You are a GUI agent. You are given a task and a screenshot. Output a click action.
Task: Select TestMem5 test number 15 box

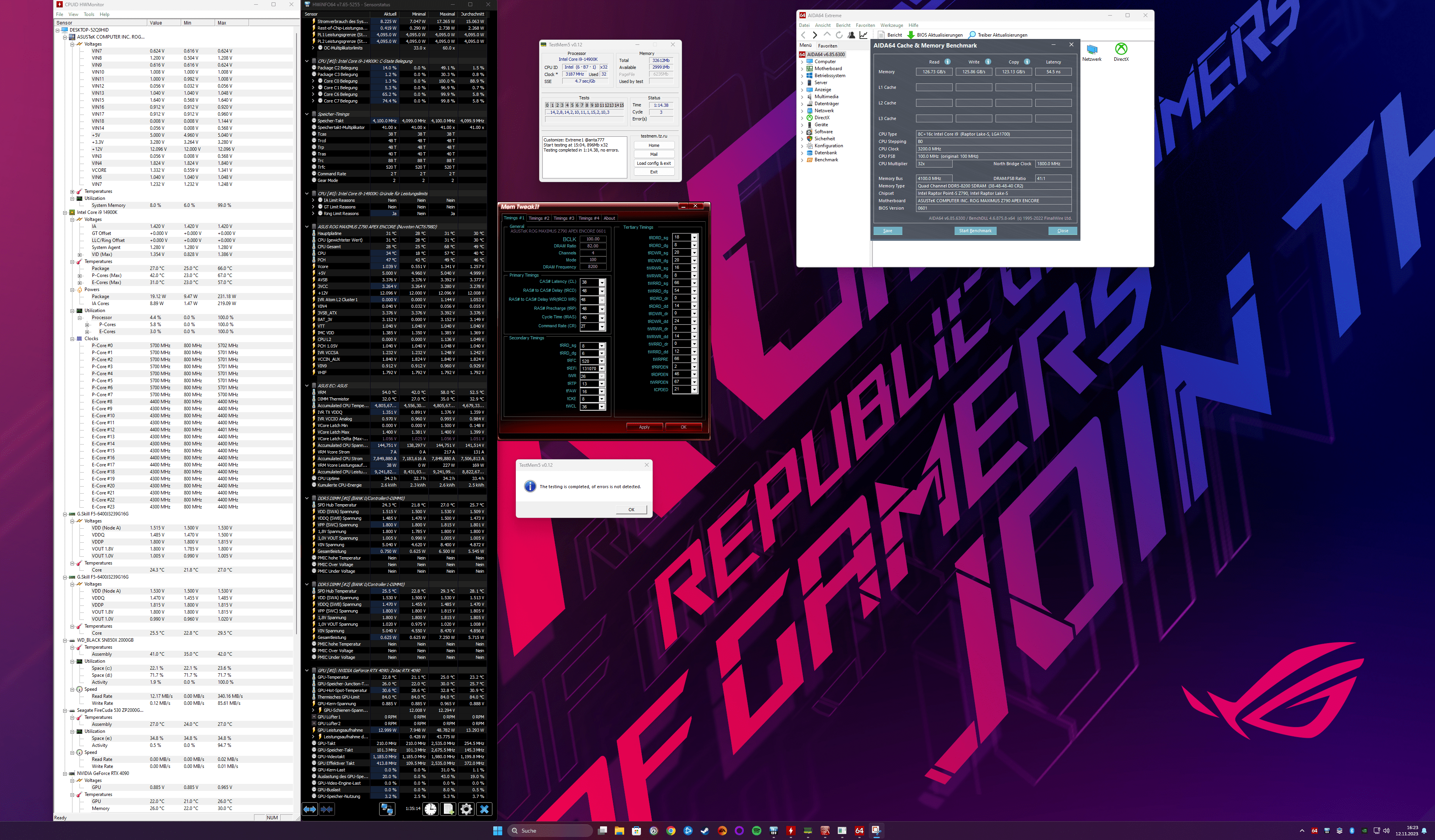622,105
